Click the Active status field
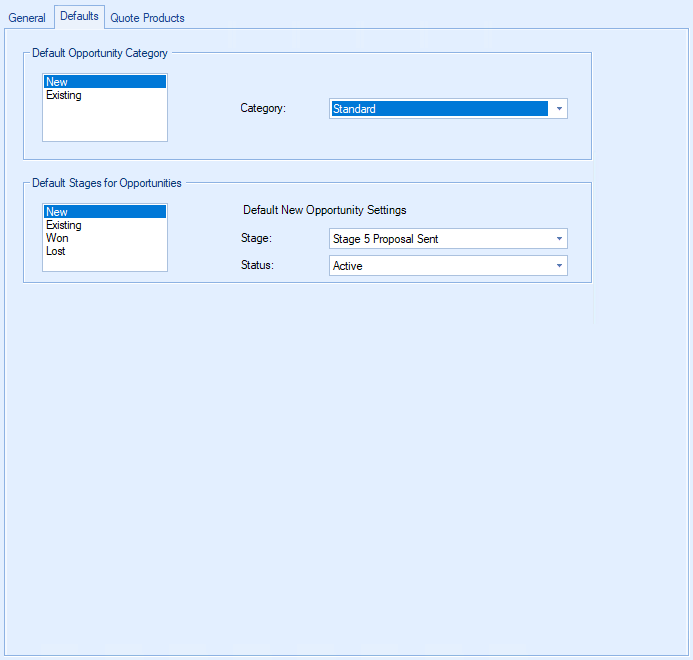Screen dimensions: 693x660 438,266
